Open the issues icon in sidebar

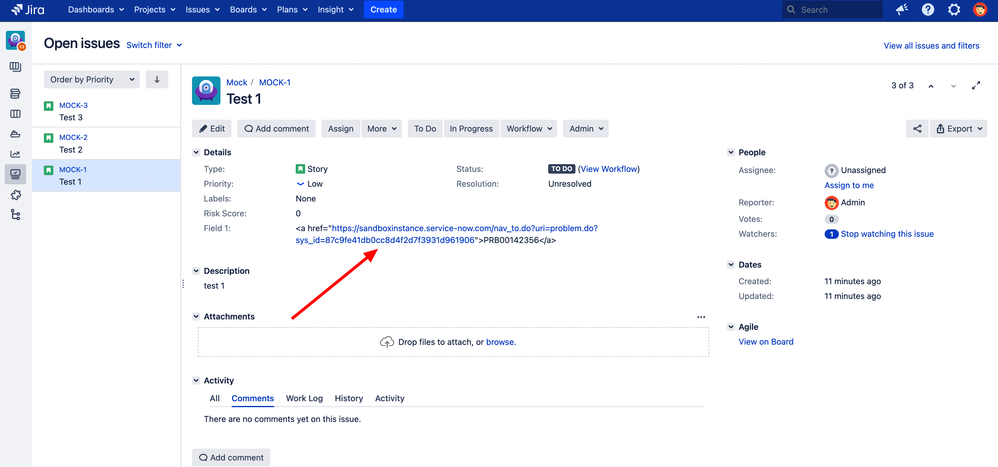click(x=15, y=174)
